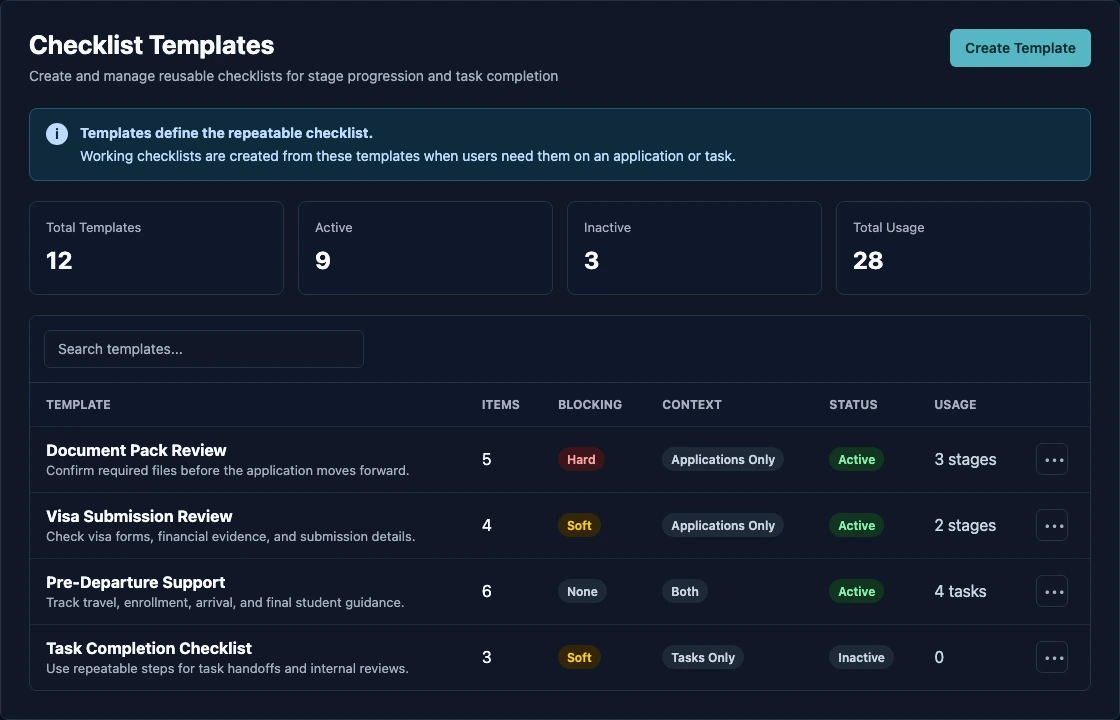Viewport: 1120px width, 720px height.
Task: Open the Task Completion Checklist template name
Action: click(x=149, y=648)
